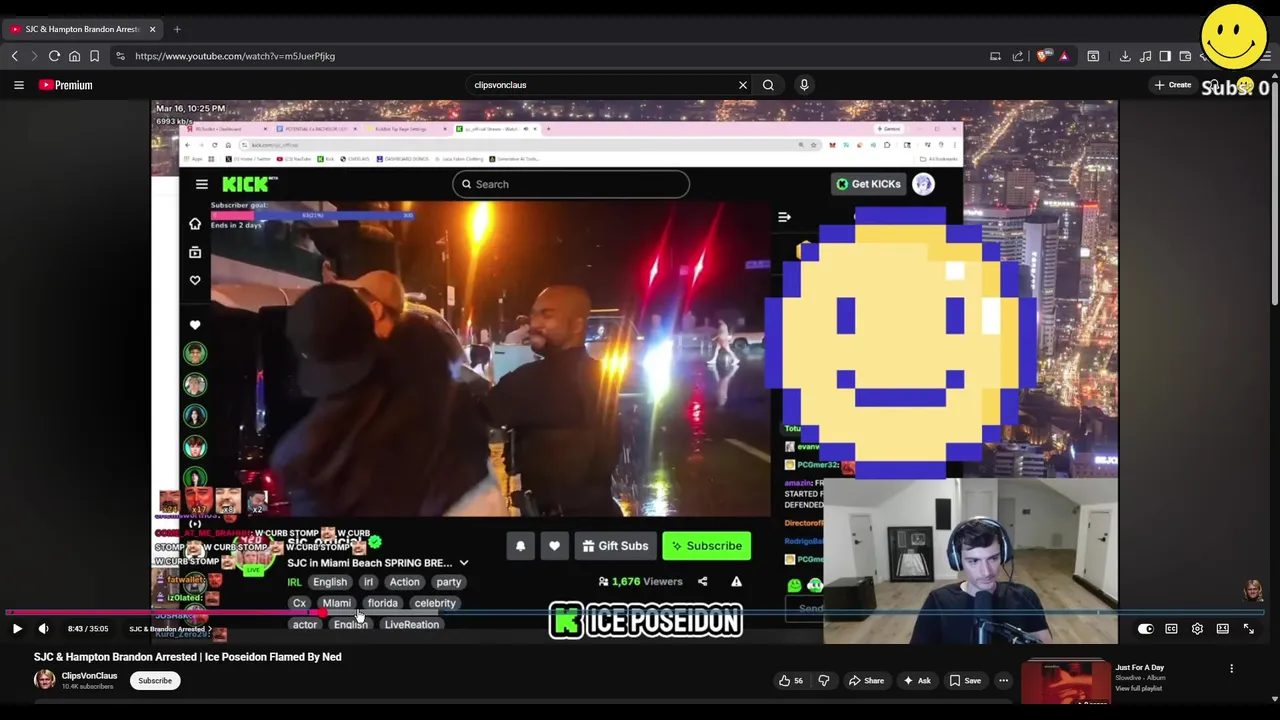Open ClipsVonClaus channel avatar
Image resolution: width=1280 pixels, height=720 pixels.
pyautogui.click(x=44, y=680)
